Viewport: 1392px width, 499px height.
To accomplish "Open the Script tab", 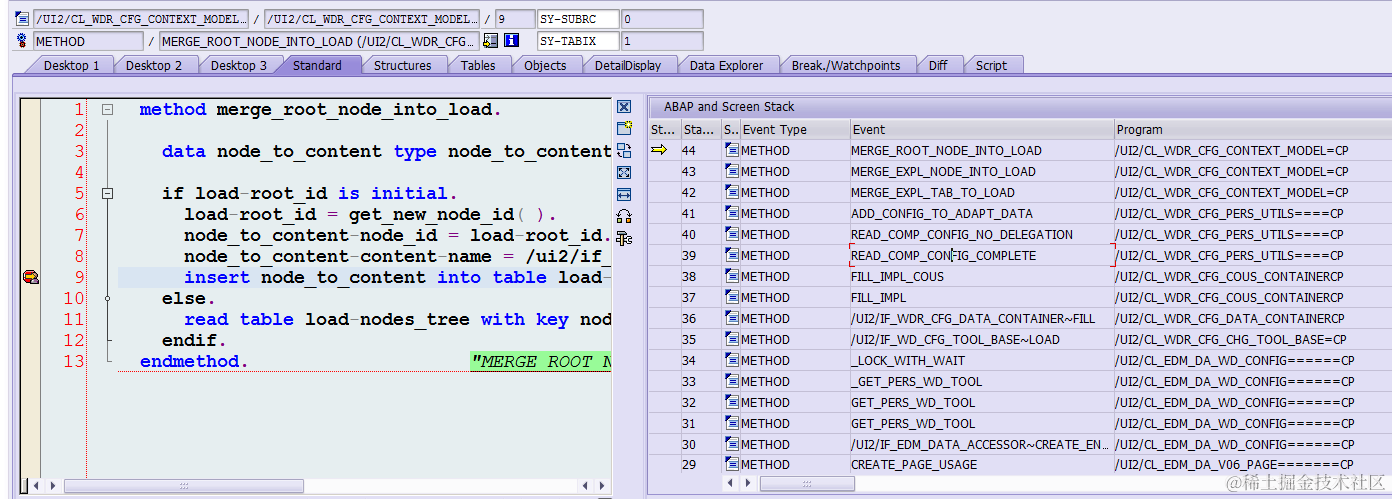I will 991,66.
